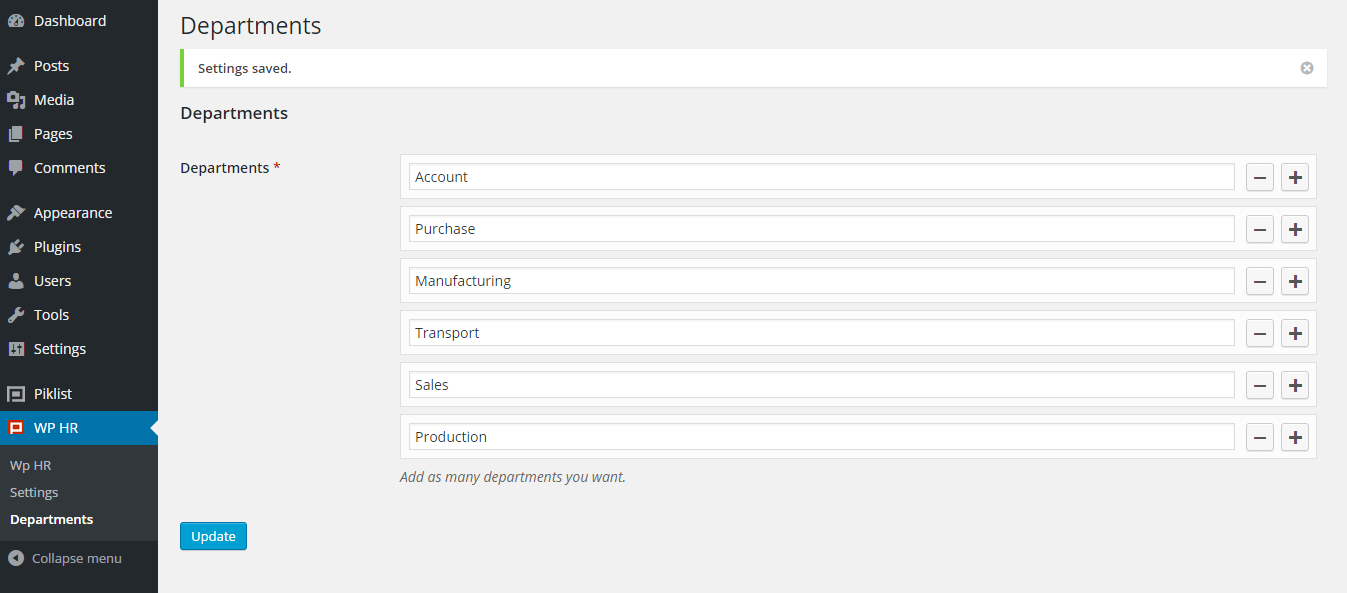Click the Dashboard gauge icon in sidebar
This screenshot has width=1347, height=593.
click(x=16, y=21)
